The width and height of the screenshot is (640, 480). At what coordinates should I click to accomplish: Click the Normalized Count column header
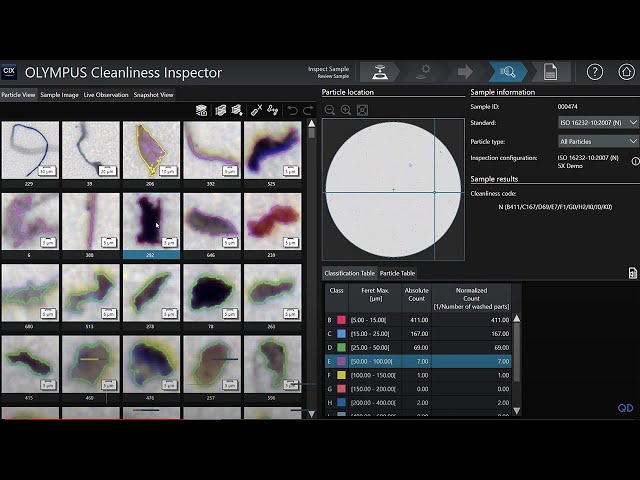(471, 298)
